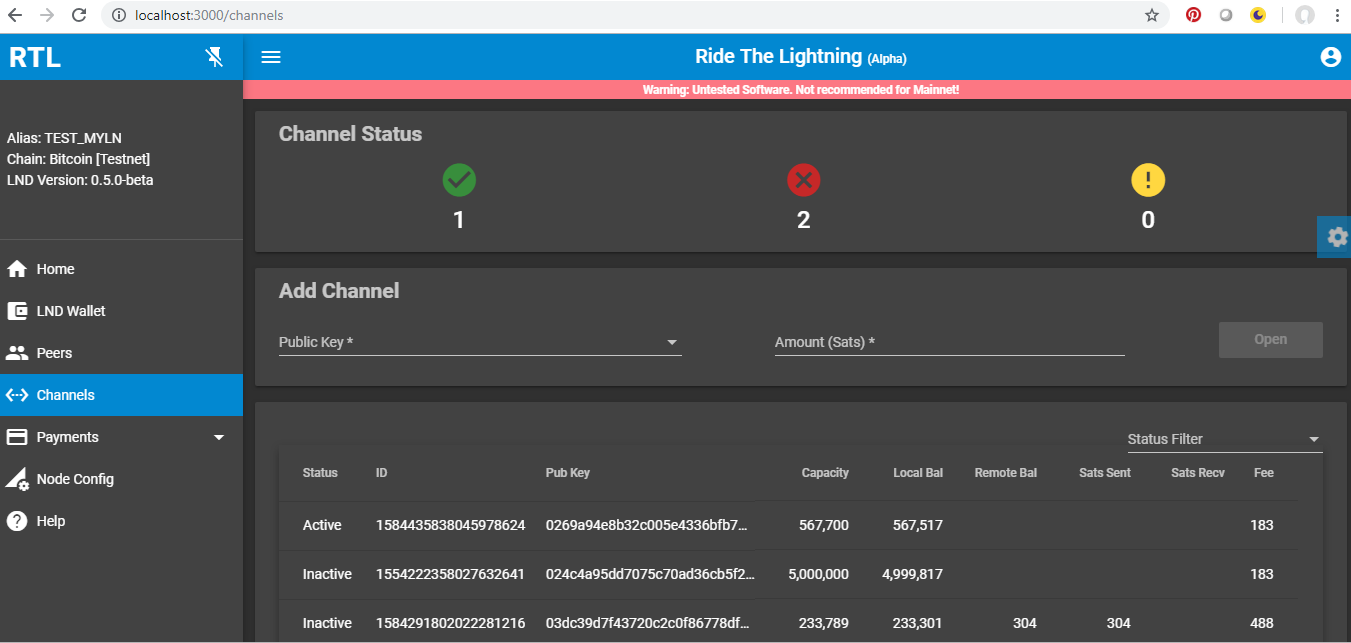Click the Peers people icon
Screen dimensions: 1351x643
click(x=17, y=353)
